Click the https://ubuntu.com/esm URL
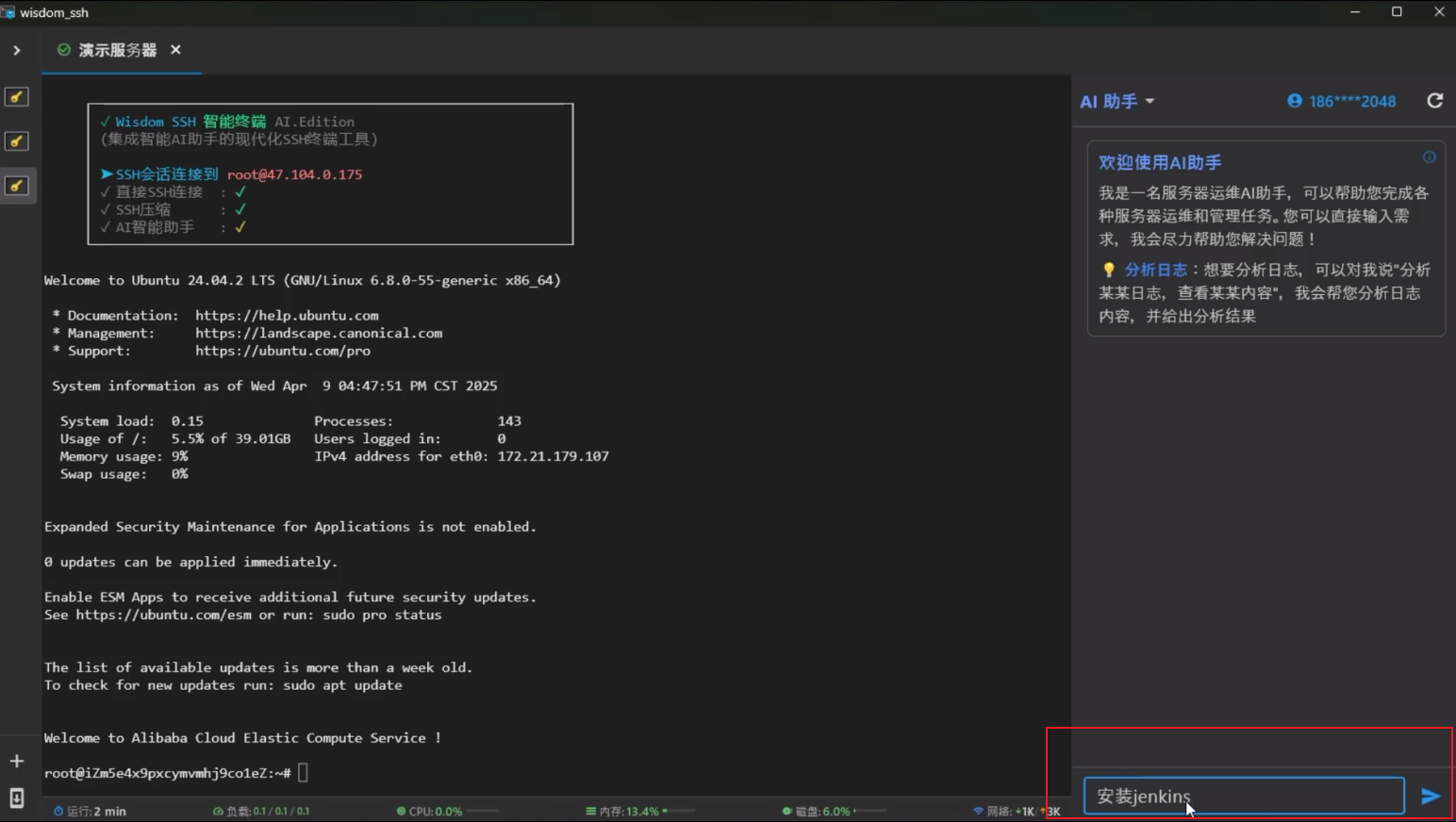The image size is (1456, 822). pyautogui.click(x=164, y=615)
